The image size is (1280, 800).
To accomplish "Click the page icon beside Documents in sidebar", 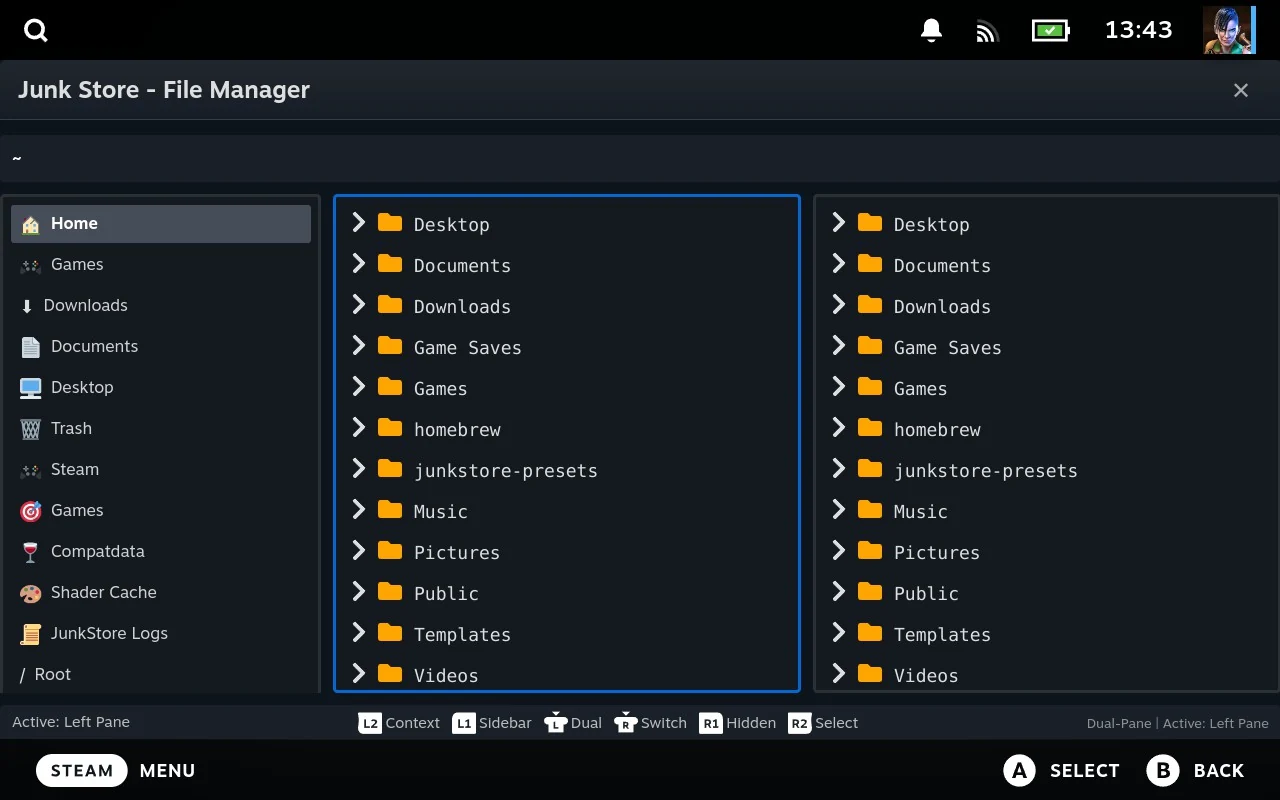I will click(x=31, y=347).
